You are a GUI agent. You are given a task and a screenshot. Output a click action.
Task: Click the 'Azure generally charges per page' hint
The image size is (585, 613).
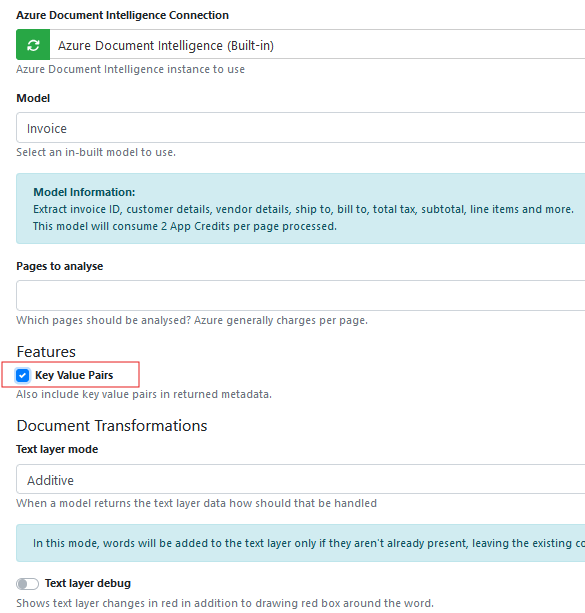[281, 320]
